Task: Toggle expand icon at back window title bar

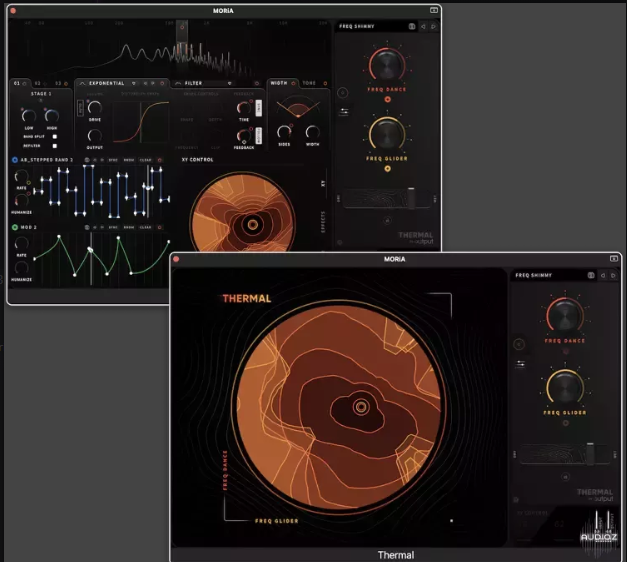Action: [433, 10]
